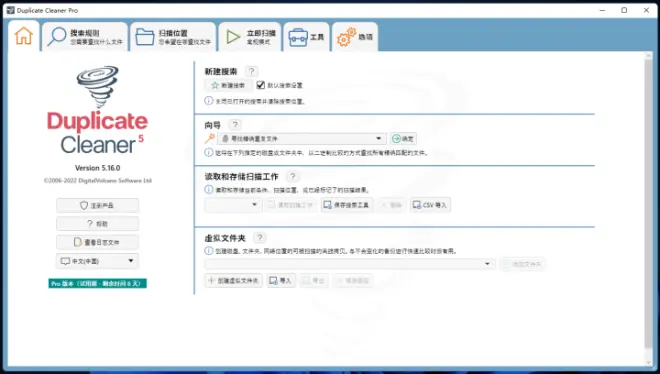Open the 立即扫描 tab
The image size is (660, 374).
[x=250, y=37]
